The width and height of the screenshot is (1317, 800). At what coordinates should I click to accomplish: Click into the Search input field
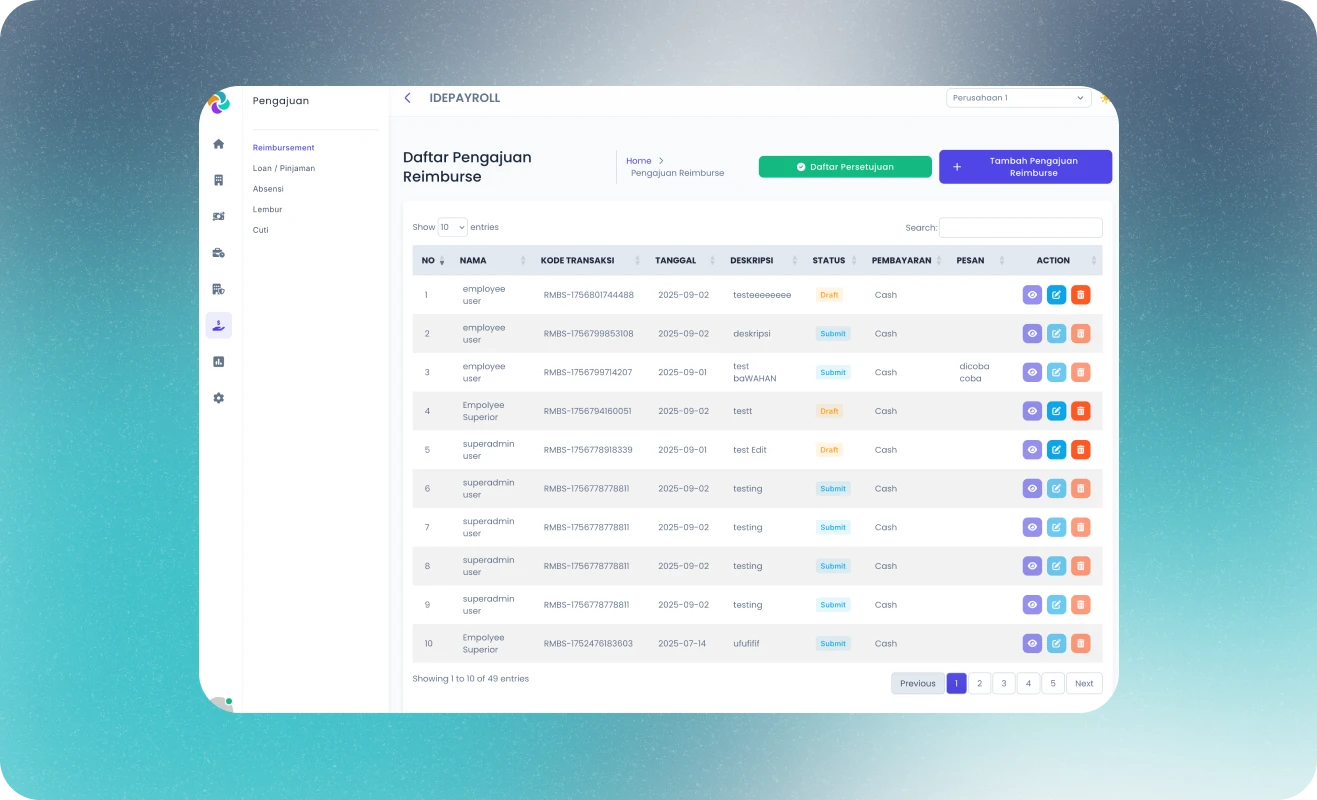1021,228
